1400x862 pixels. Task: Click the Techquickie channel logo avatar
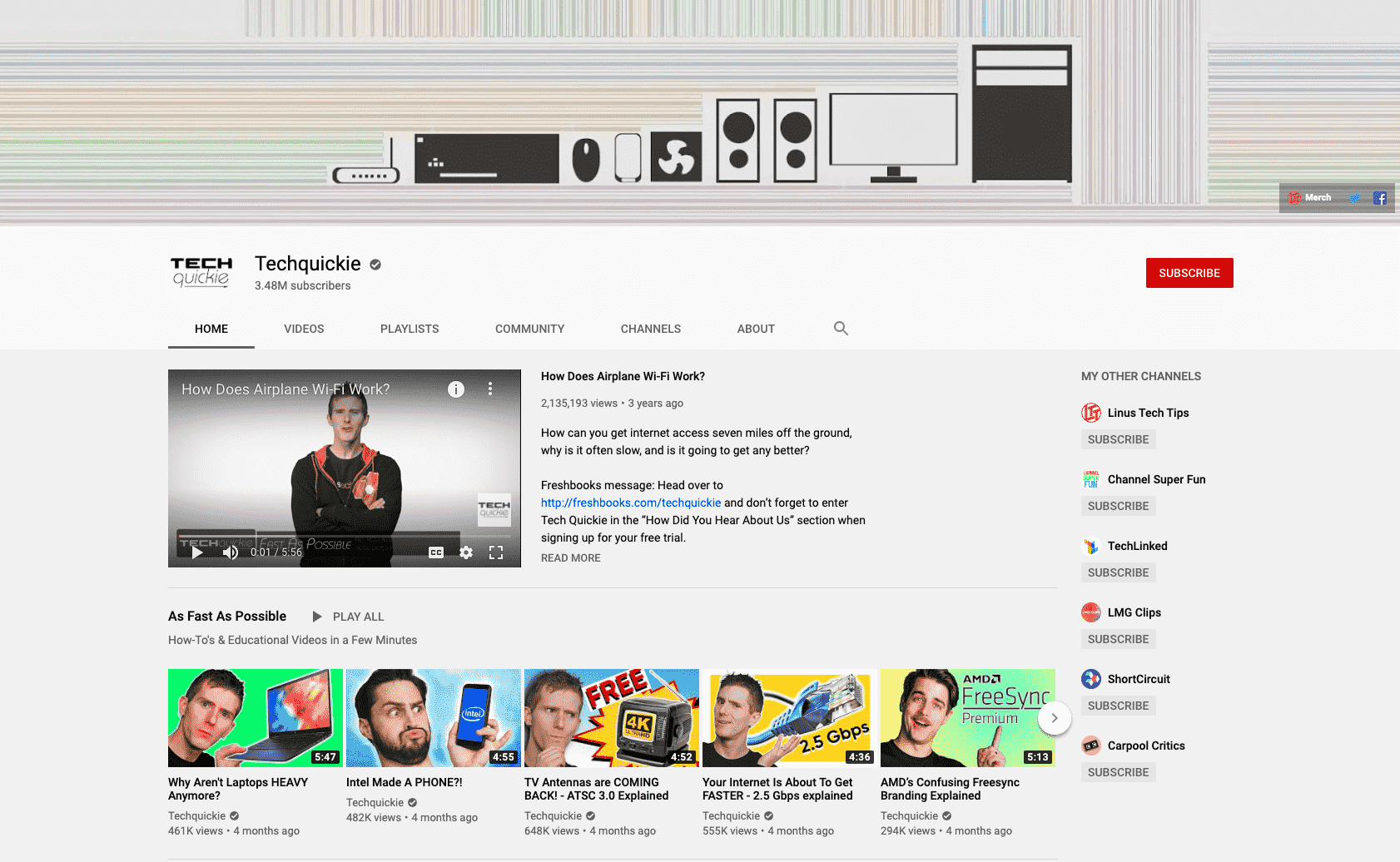pos(201,272)
